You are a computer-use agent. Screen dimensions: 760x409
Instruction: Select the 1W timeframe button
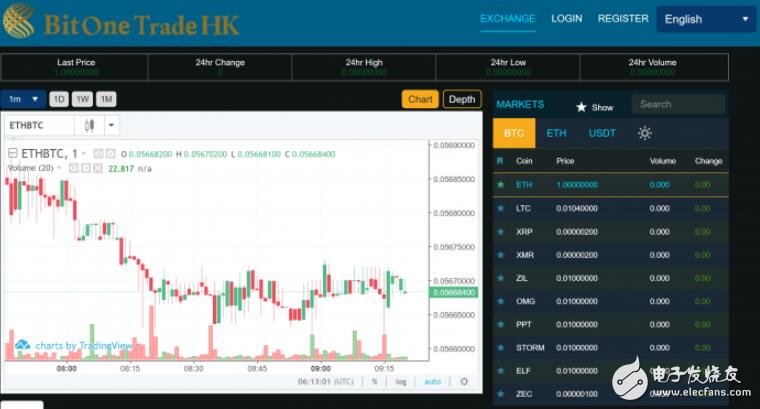pos(82,99)
